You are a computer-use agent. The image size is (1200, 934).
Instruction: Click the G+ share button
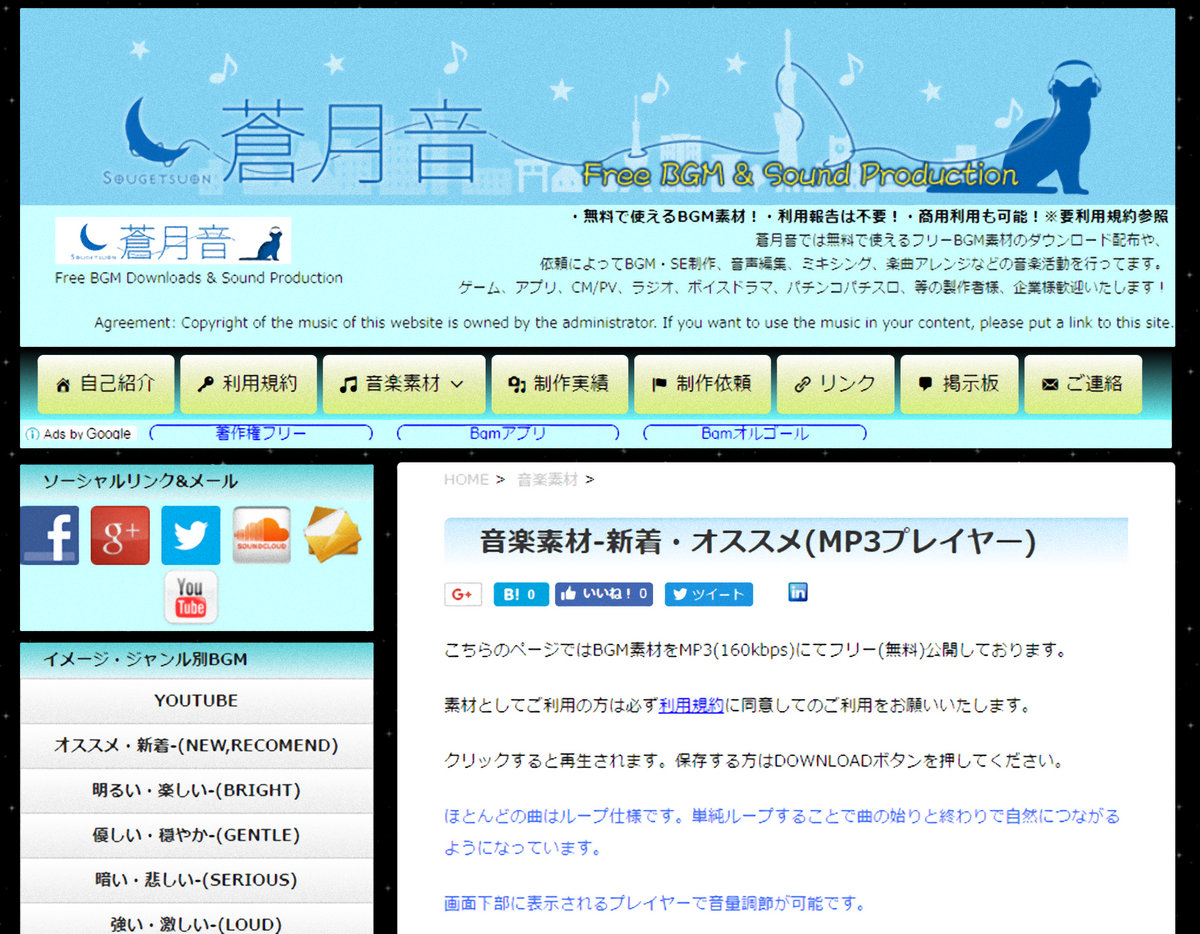(463, 594)
